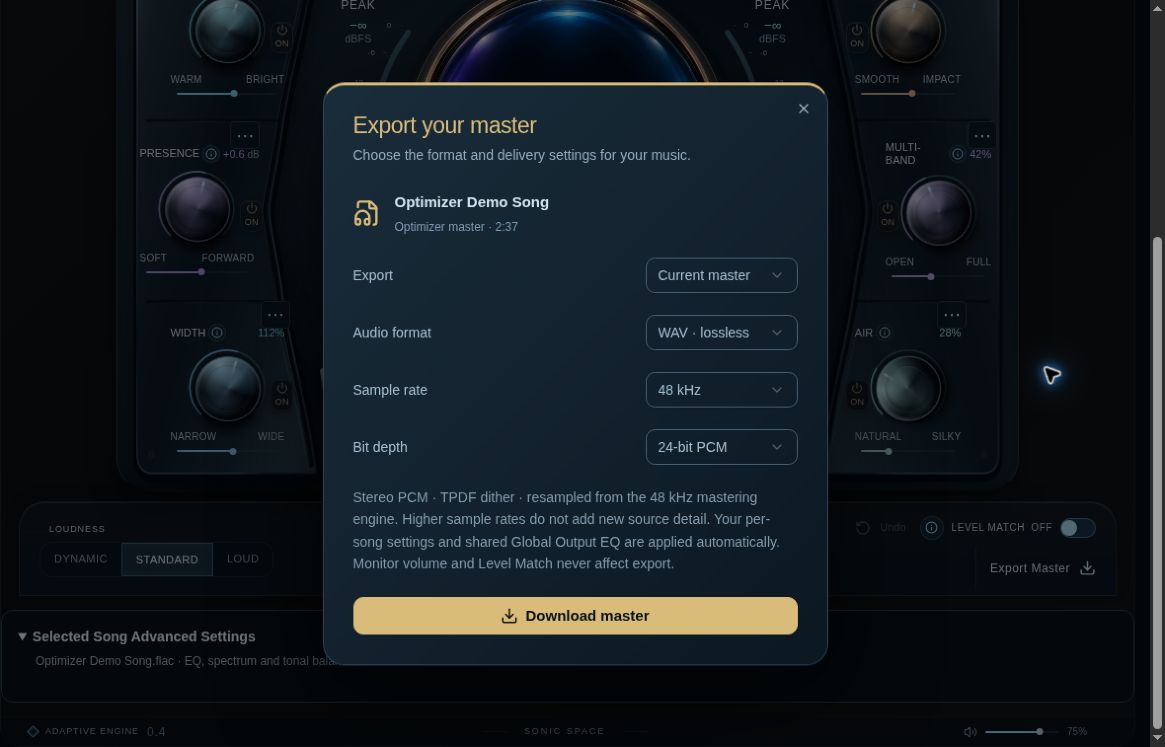
Task: Adjust the monitor volume slider
Action: click(1022, 732)
